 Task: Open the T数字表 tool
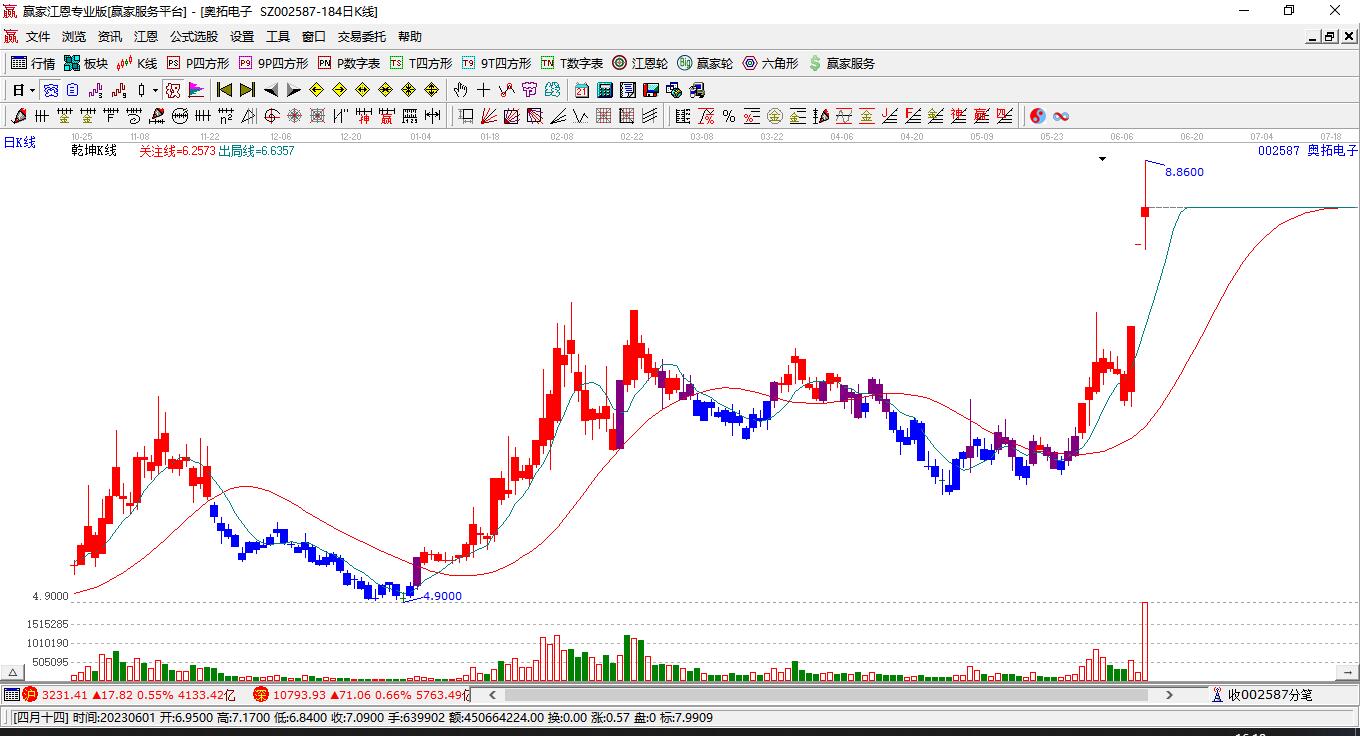coord(572,63)
